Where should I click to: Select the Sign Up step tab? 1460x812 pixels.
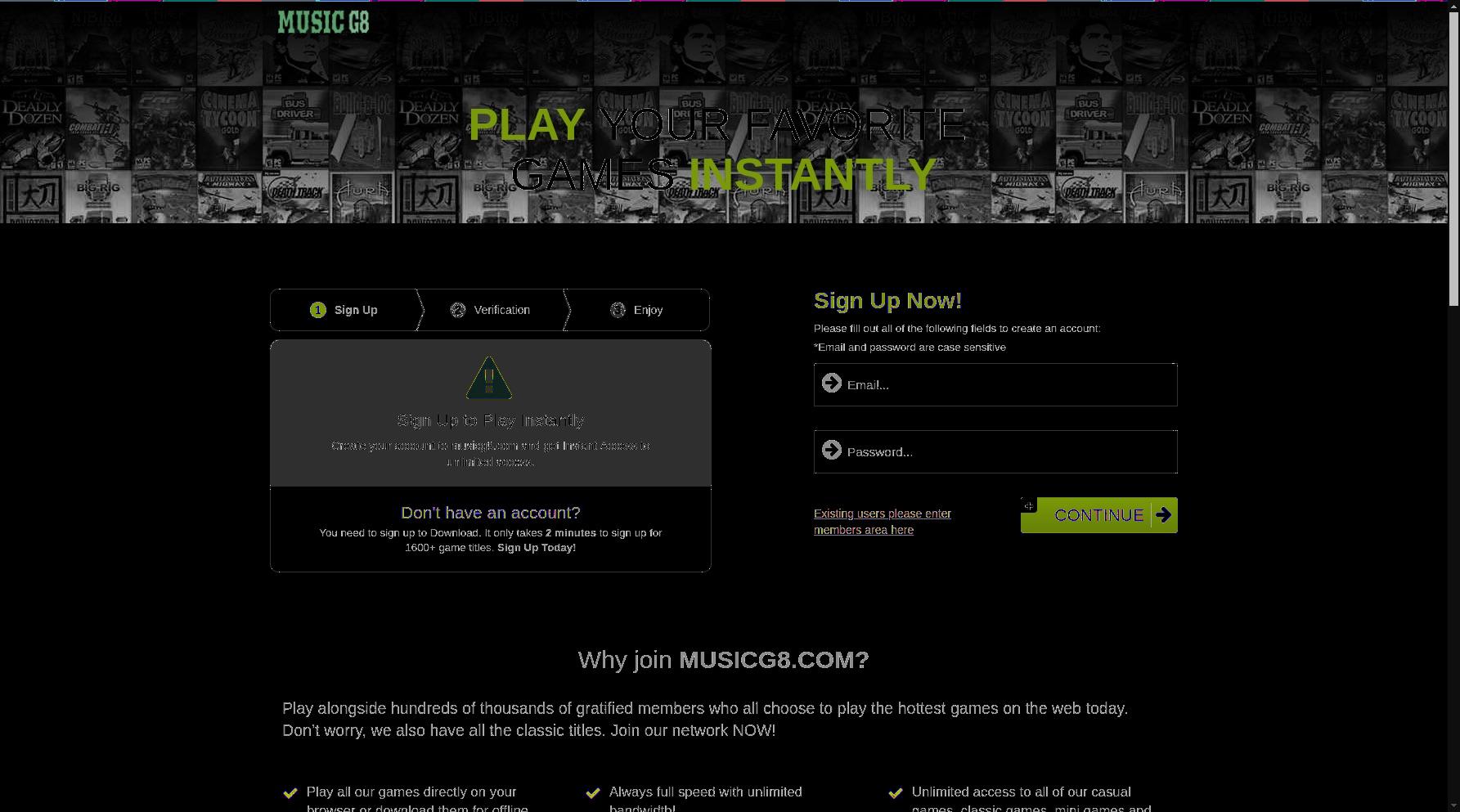(x=344, y=310)
